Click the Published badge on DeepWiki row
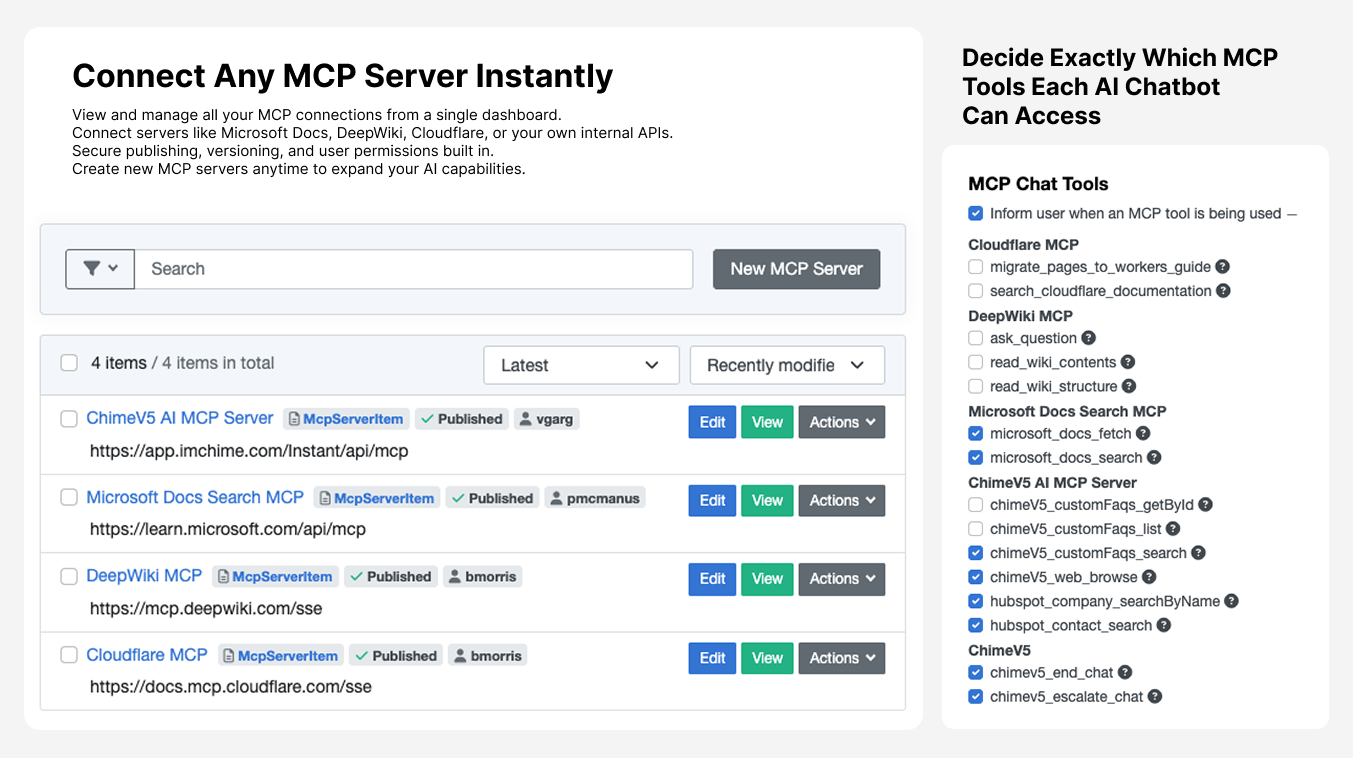 coord(391,577)
